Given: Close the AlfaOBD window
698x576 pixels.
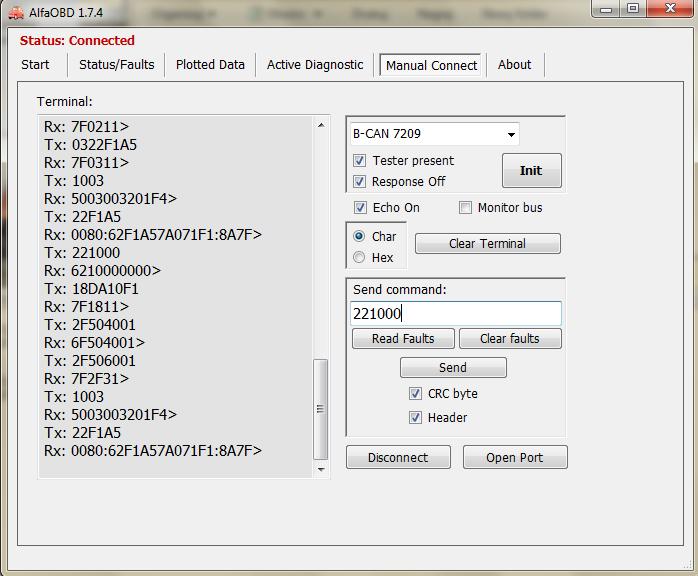Looking at the screenshot, I should [x=670, y=8].
